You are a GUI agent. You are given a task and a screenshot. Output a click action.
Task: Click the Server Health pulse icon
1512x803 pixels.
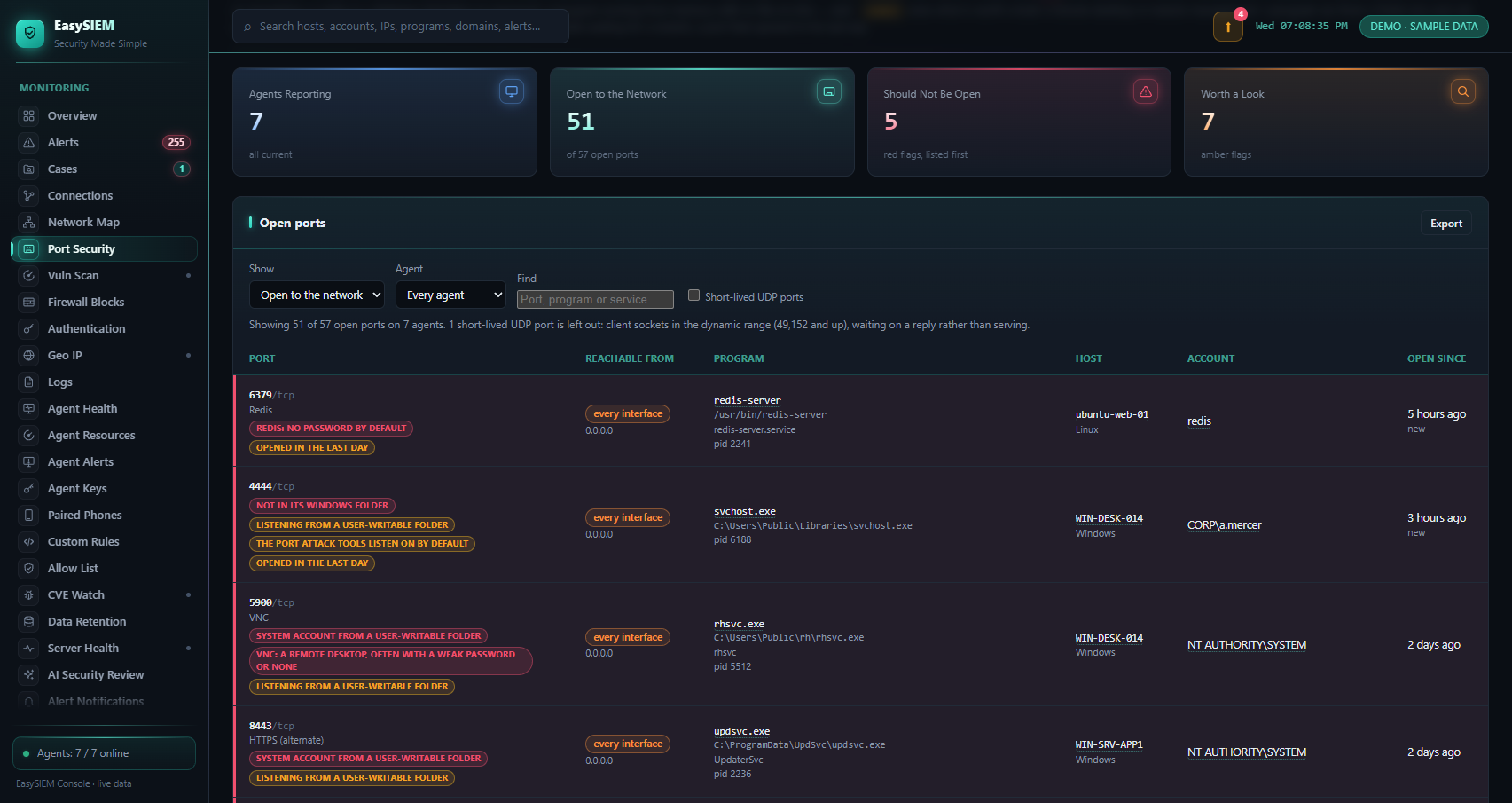tap(29, 649)
